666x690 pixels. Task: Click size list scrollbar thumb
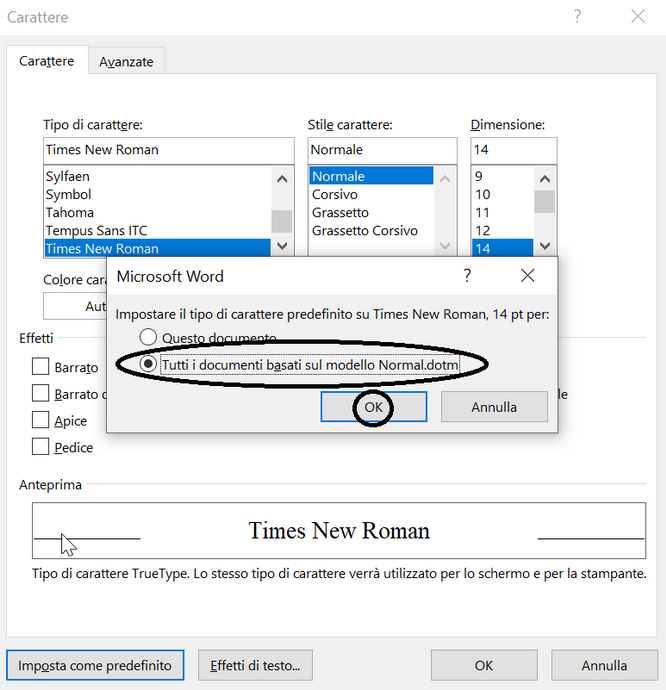(x=545, y=202)
